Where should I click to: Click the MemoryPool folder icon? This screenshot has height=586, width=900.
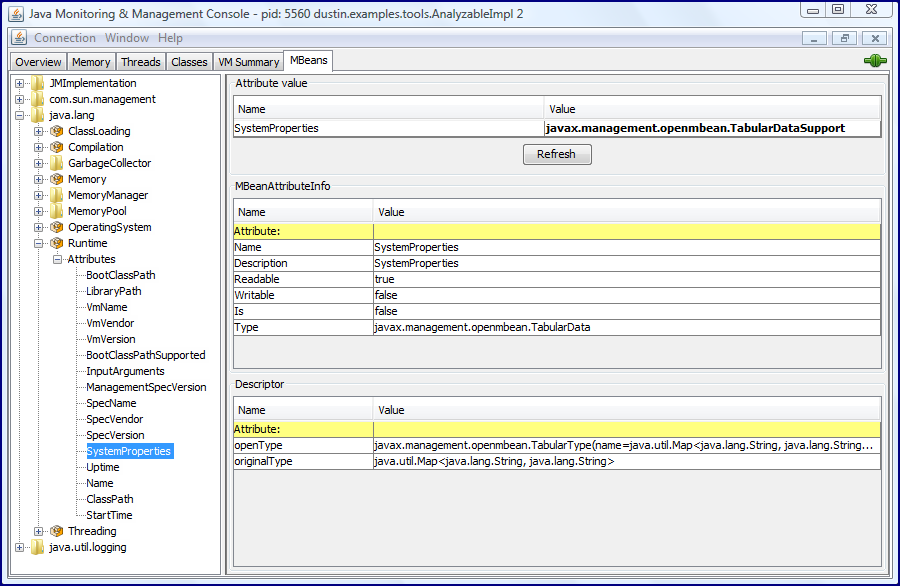point(56,211)
